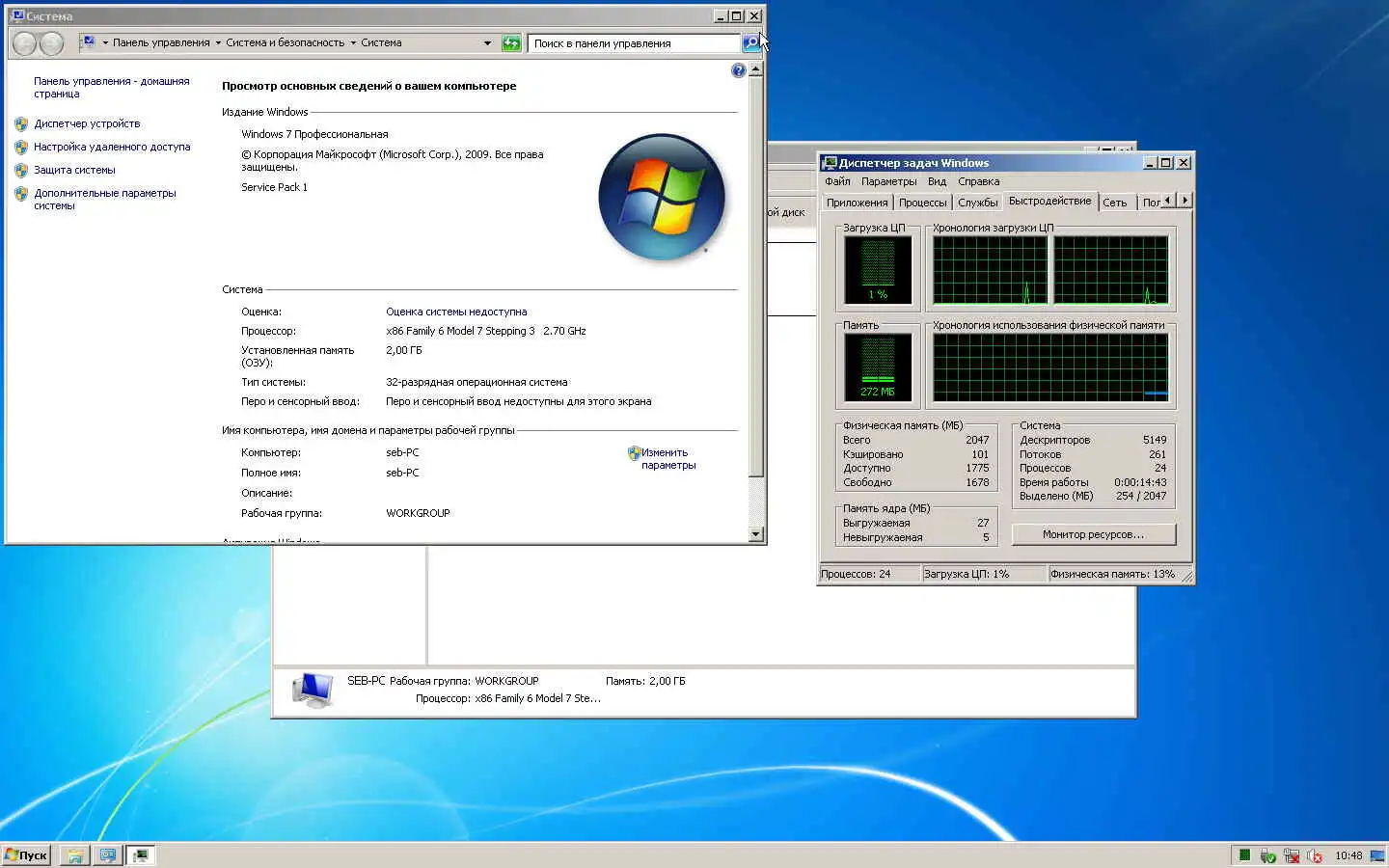The height and width of the screenshot is (868, 1389).
Task: Open dropdown arrow after Панель управления breadcrumb
Action: click(x=218, y=42)
